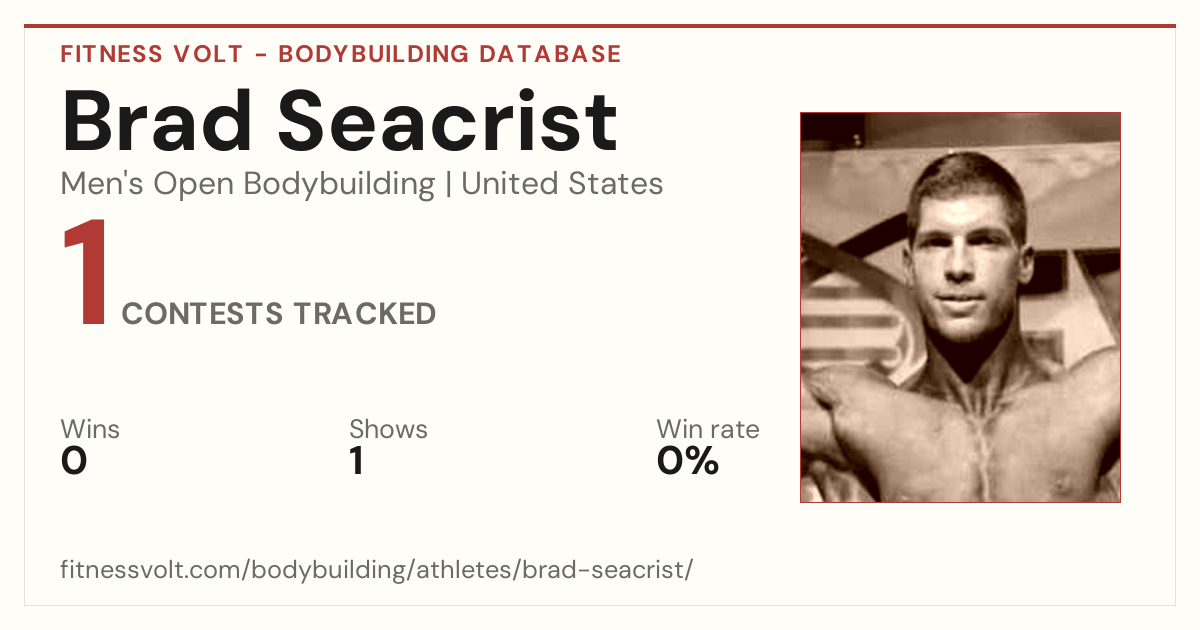The width and height of the screenshot is (1200, 630).
Task: Click the Shows value 1
Action: [356, 461]
